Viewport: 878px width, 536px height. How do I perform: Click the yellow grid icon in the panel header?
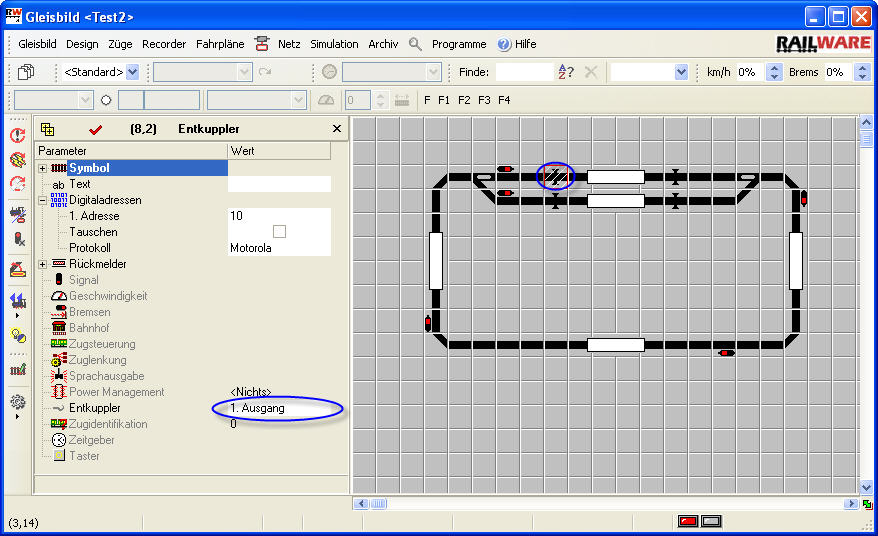[48, 129]
